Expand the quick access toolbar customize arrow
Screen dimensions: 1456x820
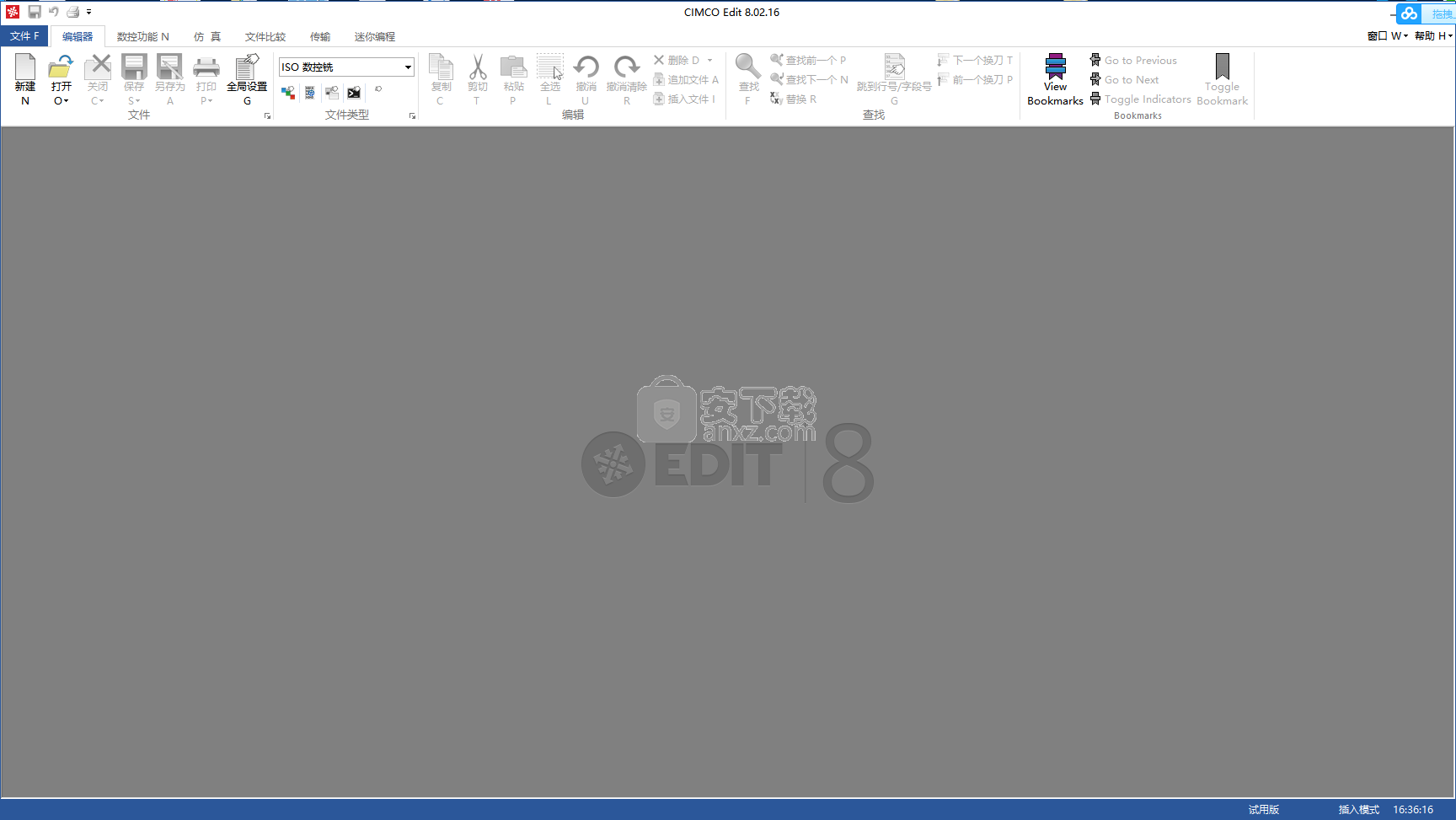88,13
